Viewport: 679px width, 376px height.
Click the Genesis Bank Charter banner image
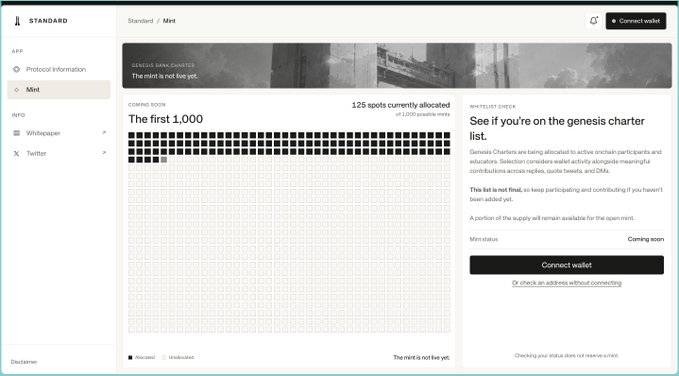(x=397, y=65)
